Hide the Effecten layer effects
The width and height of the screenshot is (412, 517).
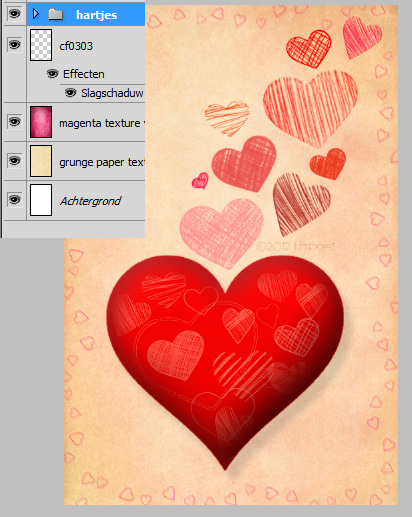[x=52, y=74]
